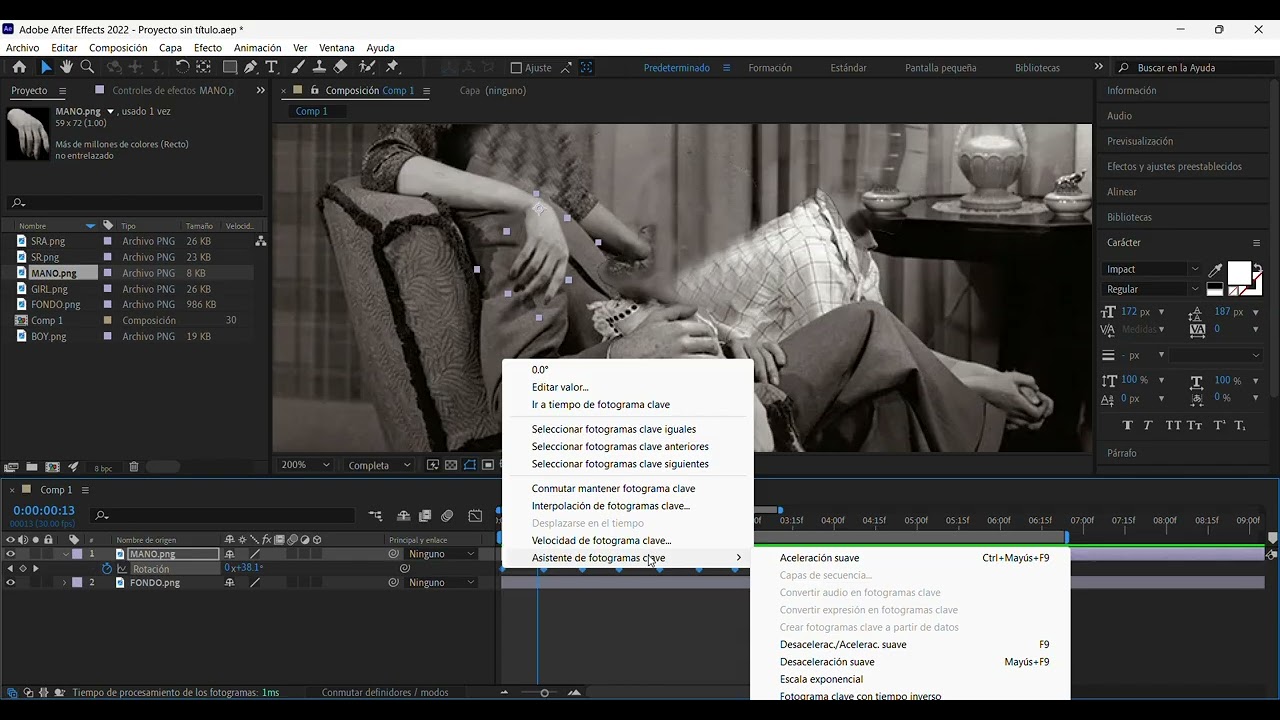Click Conmutar definidores / modos button
This screenshot has width=1280, height=720.
point(385,692)
